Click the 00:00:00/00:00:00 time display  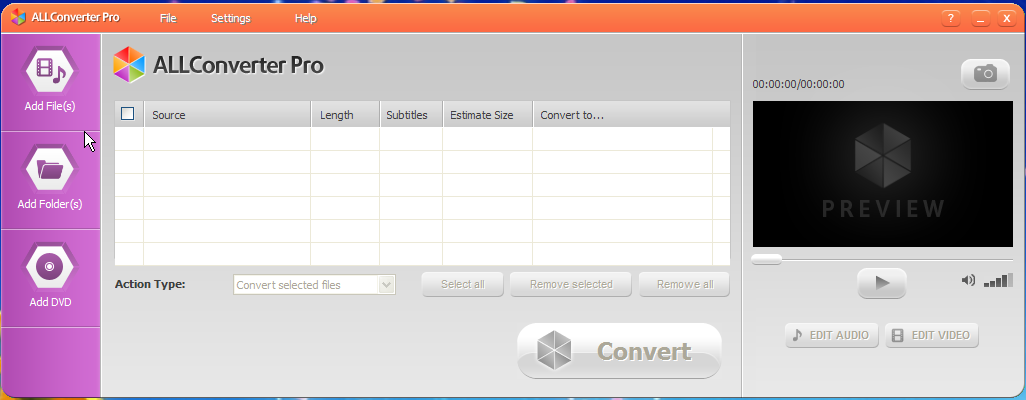[x=798, y=84]
